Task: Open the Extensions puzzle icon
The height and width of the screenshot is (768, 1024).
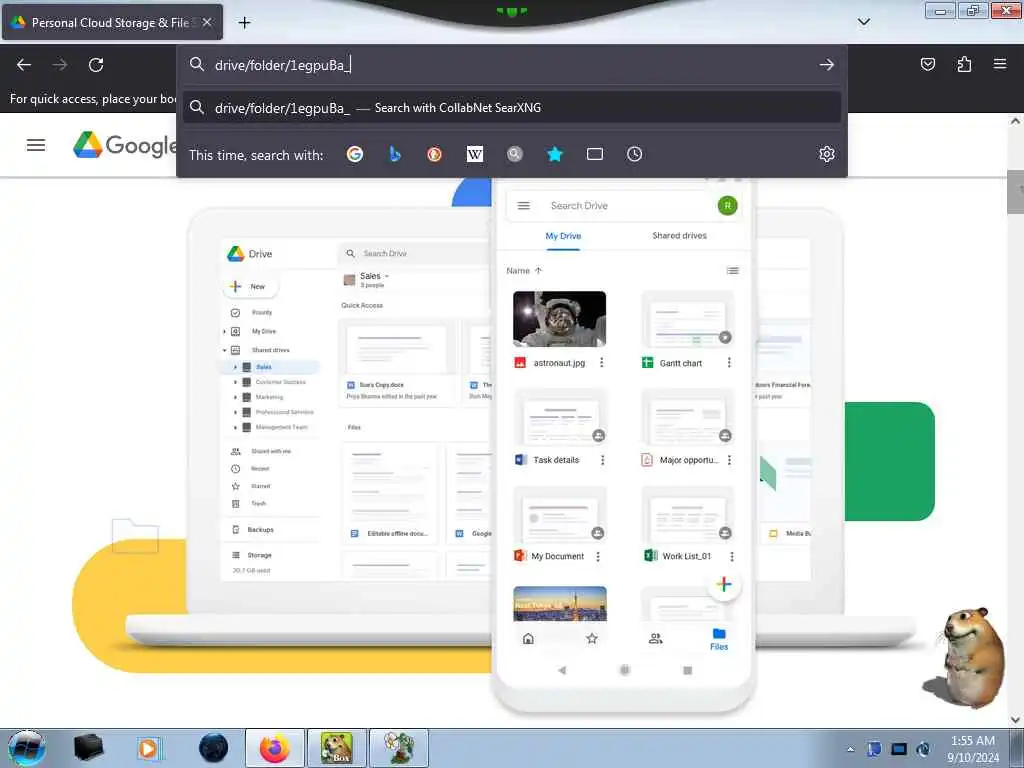Action: coord(964,64)
